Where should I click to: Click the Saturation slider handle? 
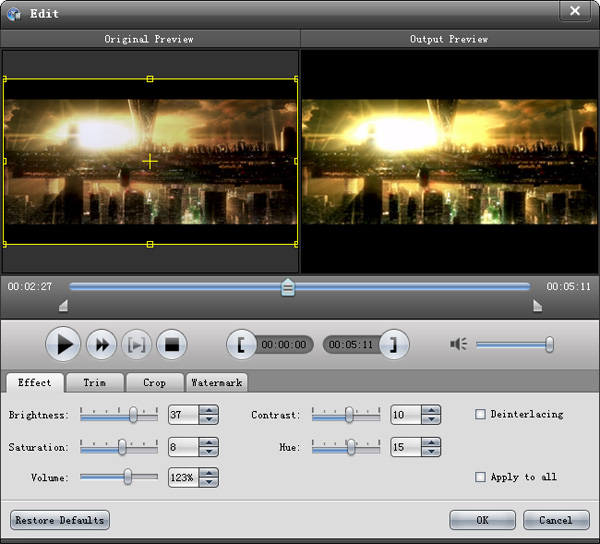122,447
